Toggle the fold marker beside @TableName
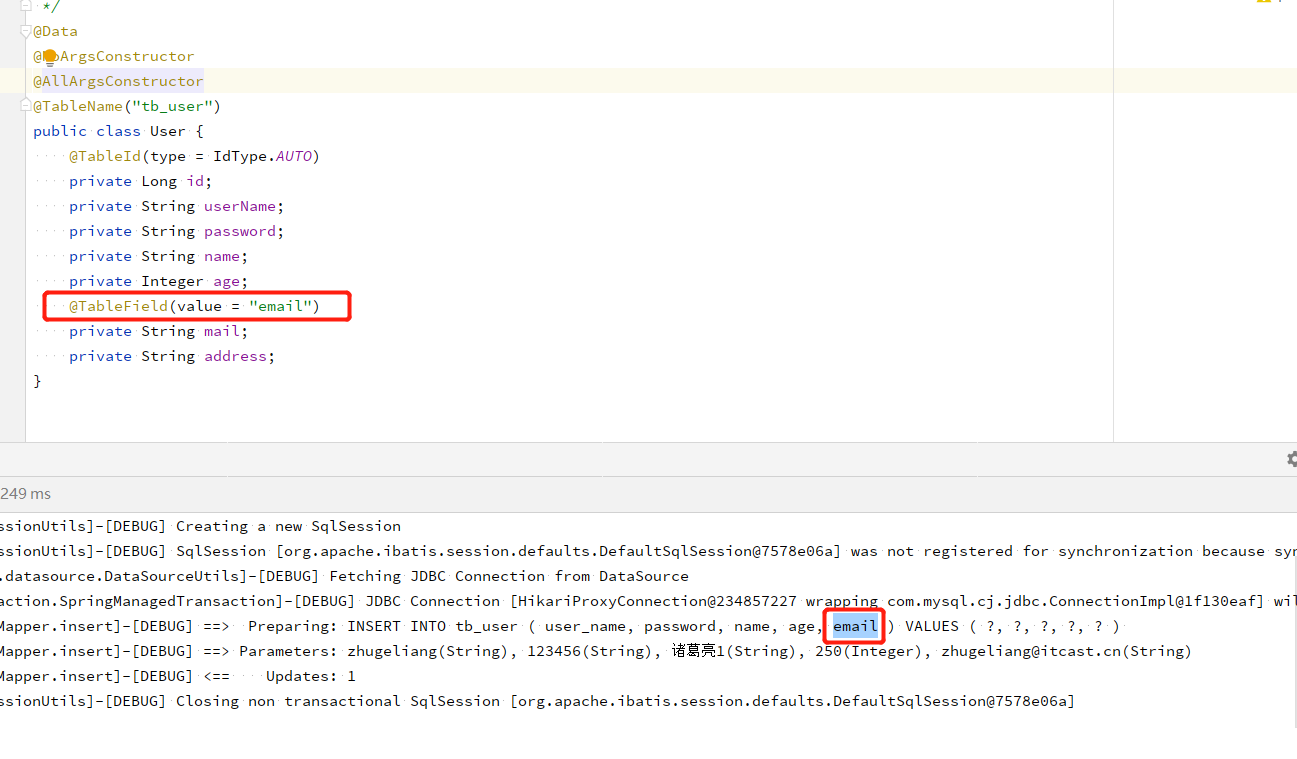Screen dimensions: 1297x759 pyautogui.click(x=26, y=106)
